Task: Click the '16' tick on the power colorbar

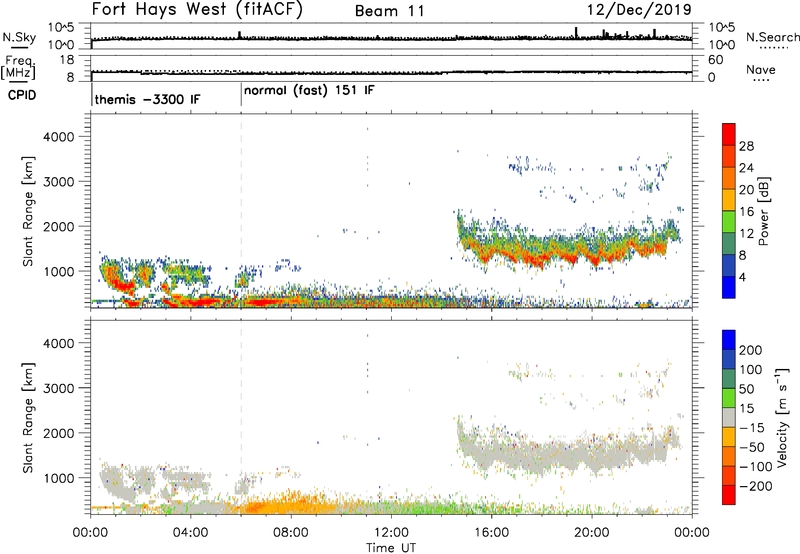Action: (746, 212)
